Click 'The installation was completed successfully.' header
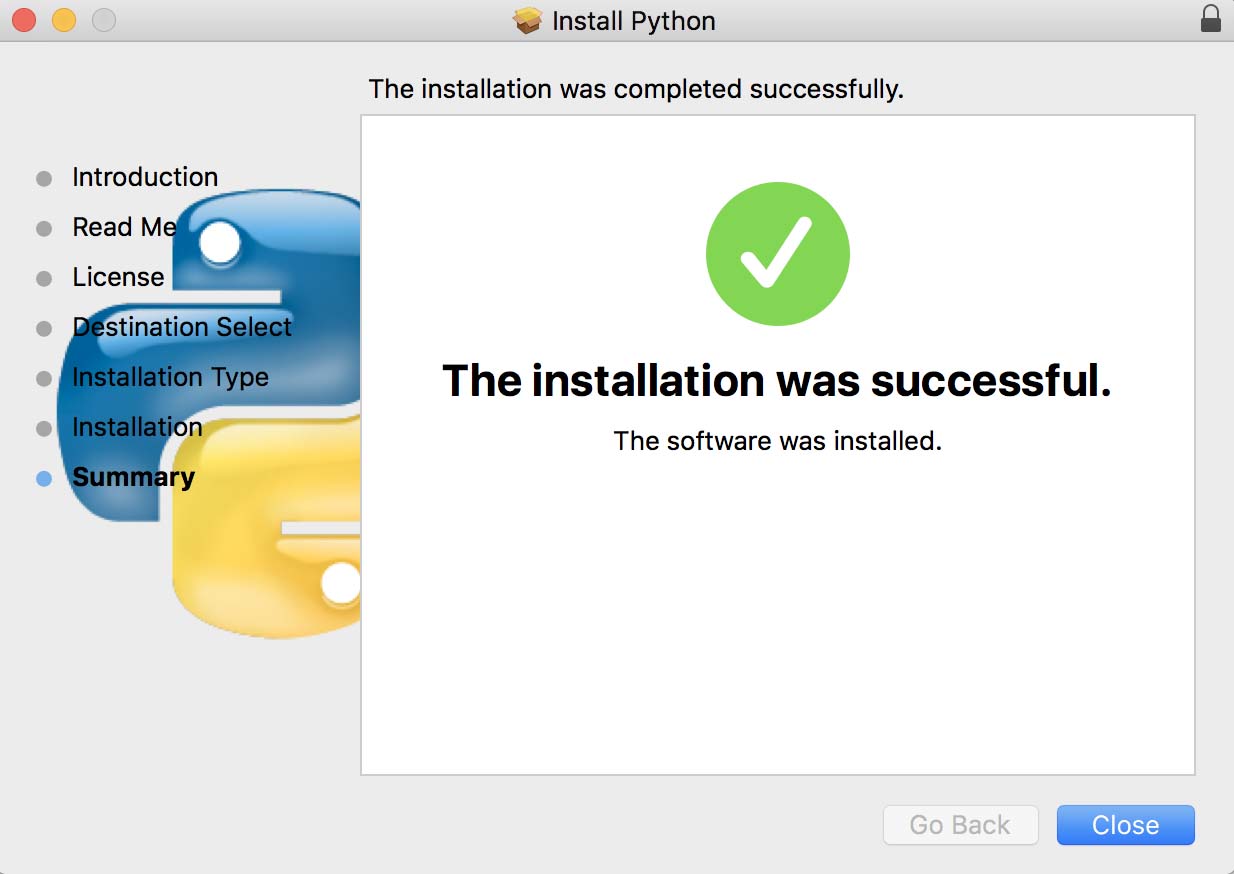1234x874 pixels. click(636, 89)
